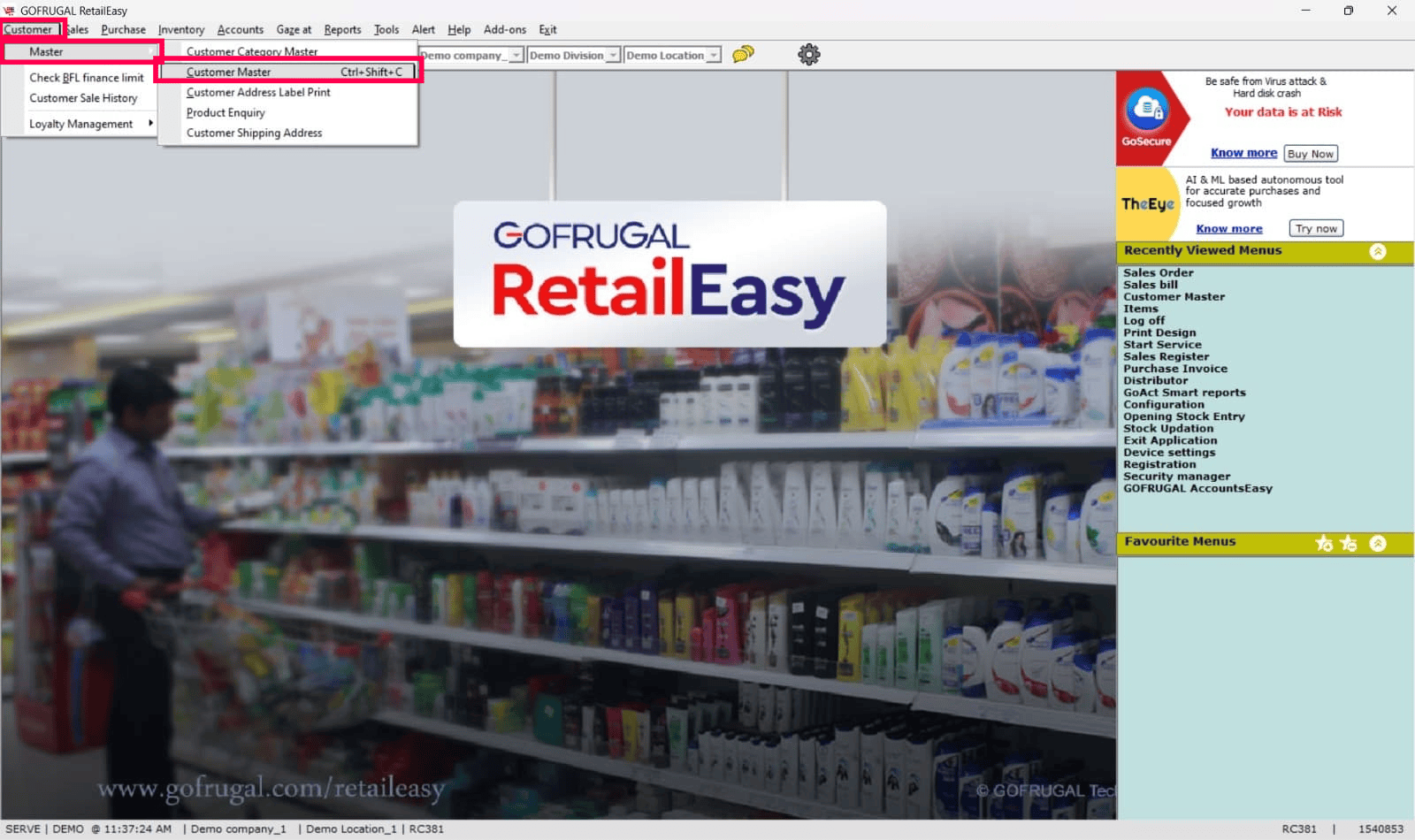
Task: Open Customer Address Label Print
Action: [258, 92]
